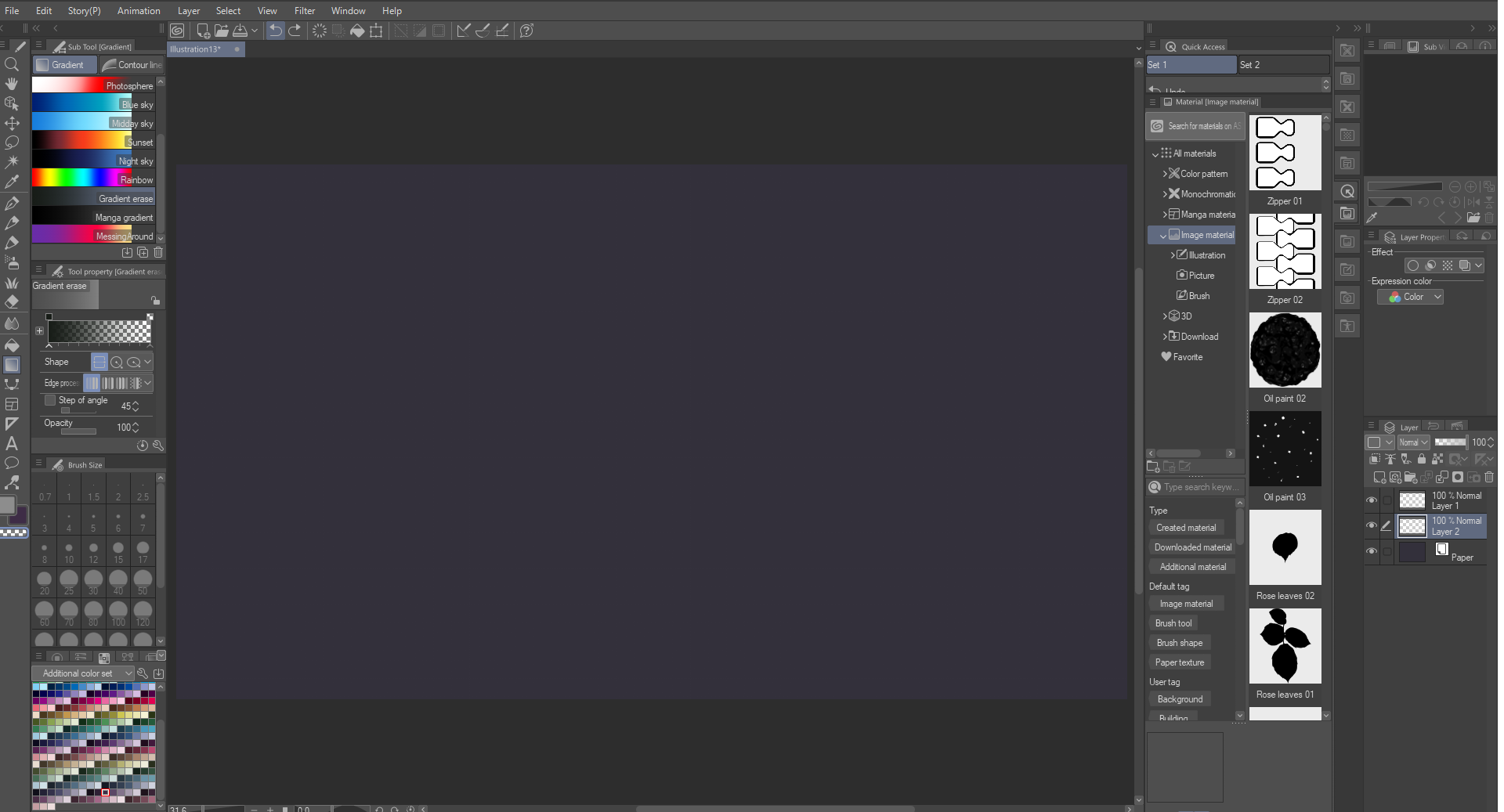Select the Hand move-canvas tool
The width and height of the screenshot is (1504, 812).
click(12, 84)
